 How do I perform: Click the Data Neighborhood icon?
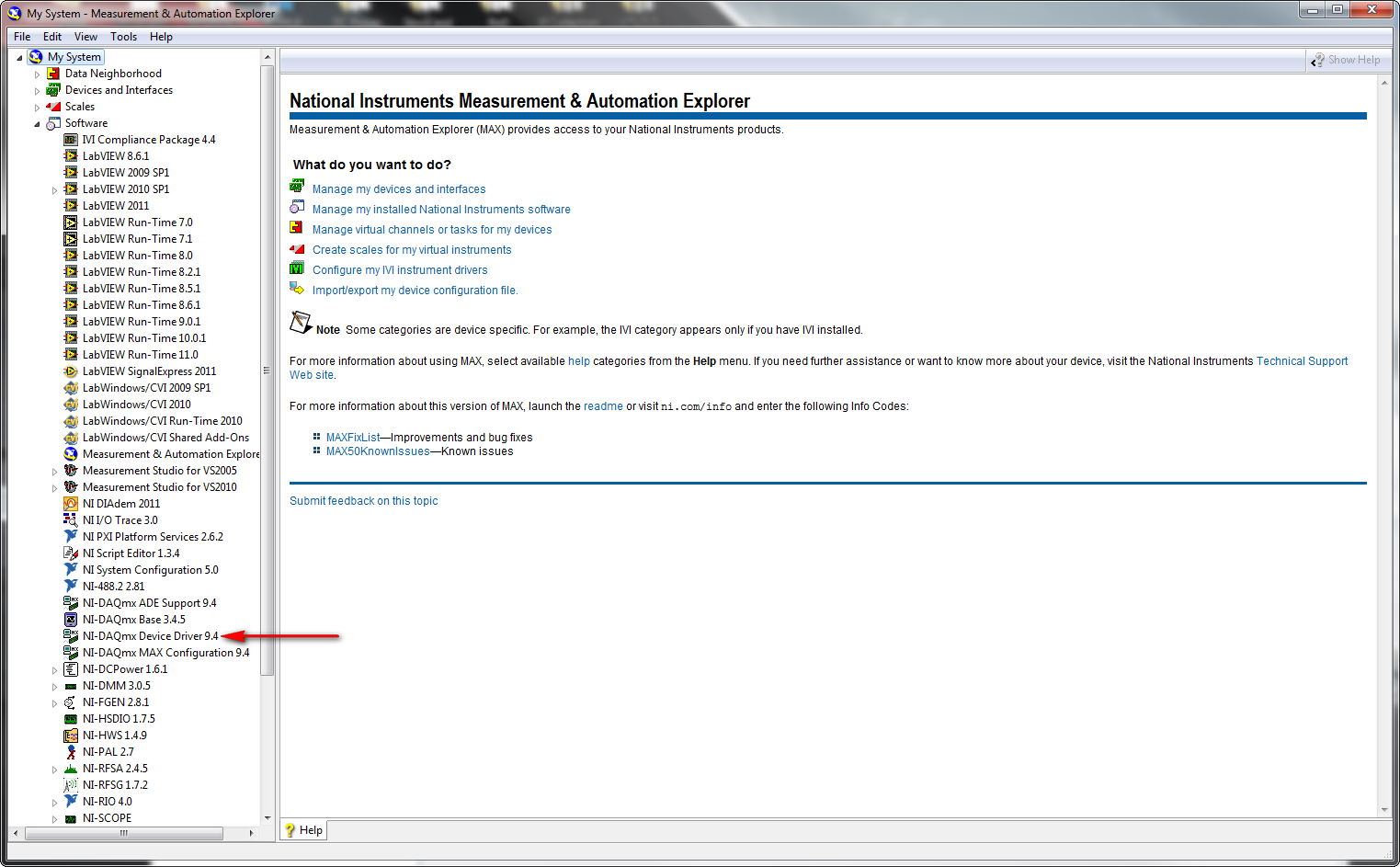tap(53, 74)
